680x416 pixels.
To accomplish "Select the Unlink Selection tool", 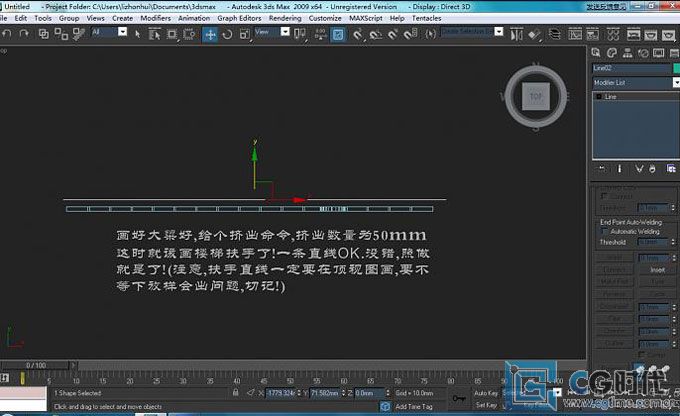I will point(61,34).
